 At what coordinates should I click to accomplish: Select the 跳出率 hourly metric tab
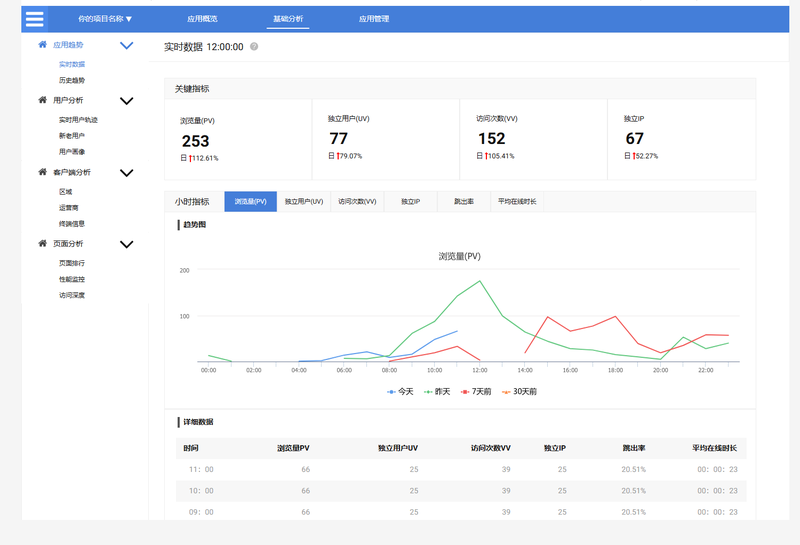pyautogui.click(x=464, y=202)
